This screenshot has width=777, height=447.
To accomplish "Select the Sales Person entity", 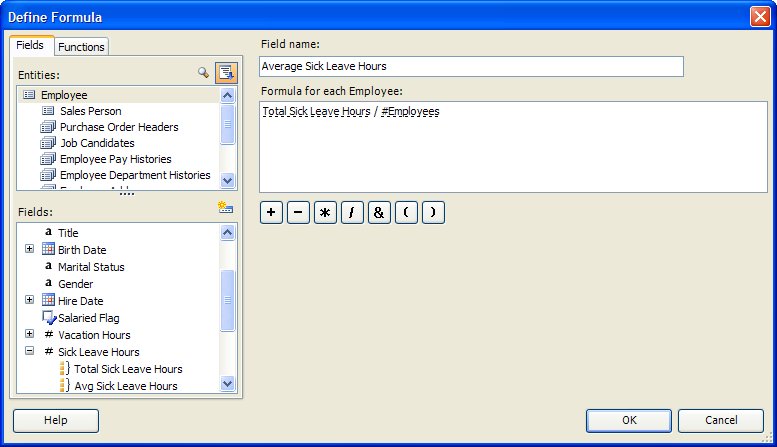I will point(91,111).
